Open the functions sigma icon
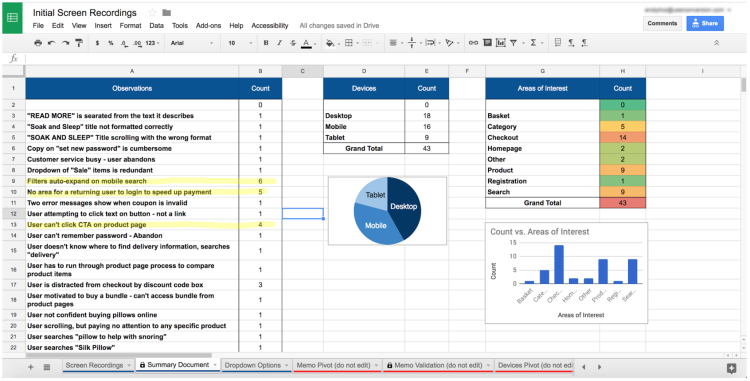This screenshot has height=381, width=750. 533,43
